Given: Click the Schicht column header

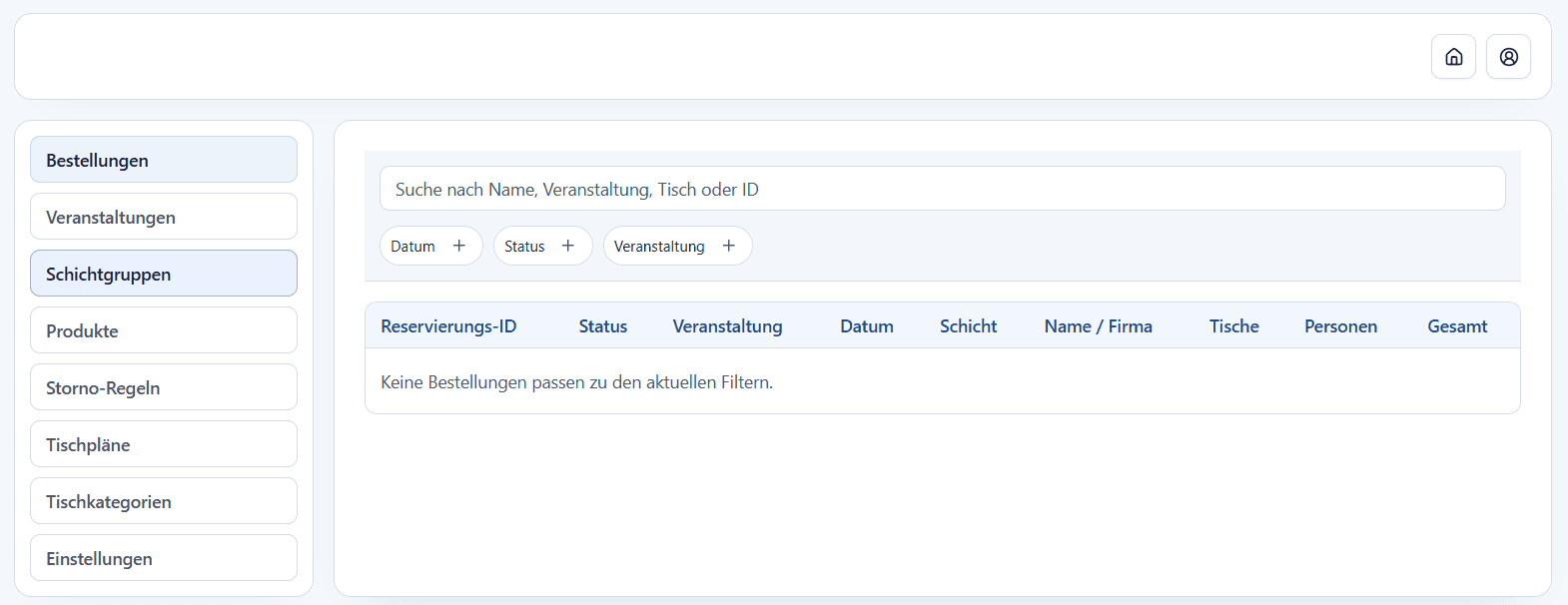Looking at the screenshot, I should pyautogui.click(x=968, y=326).
